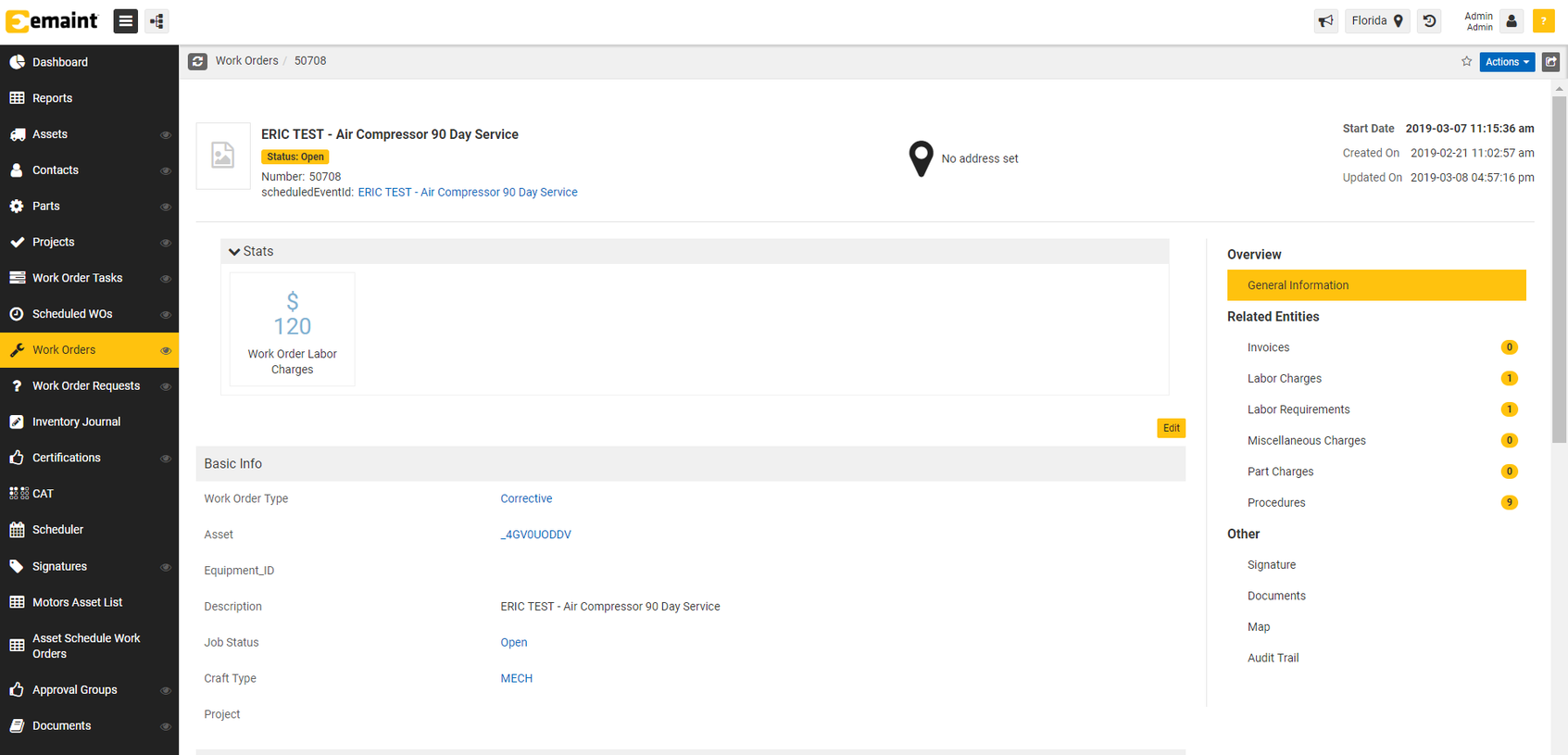Click the export icon beside Actions

click(1550, 62)
